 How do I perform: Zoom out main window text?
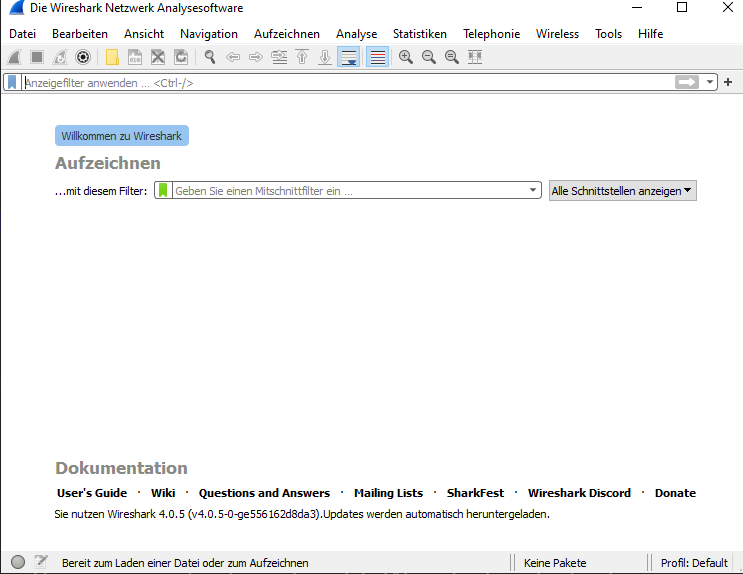pos(429,57)
